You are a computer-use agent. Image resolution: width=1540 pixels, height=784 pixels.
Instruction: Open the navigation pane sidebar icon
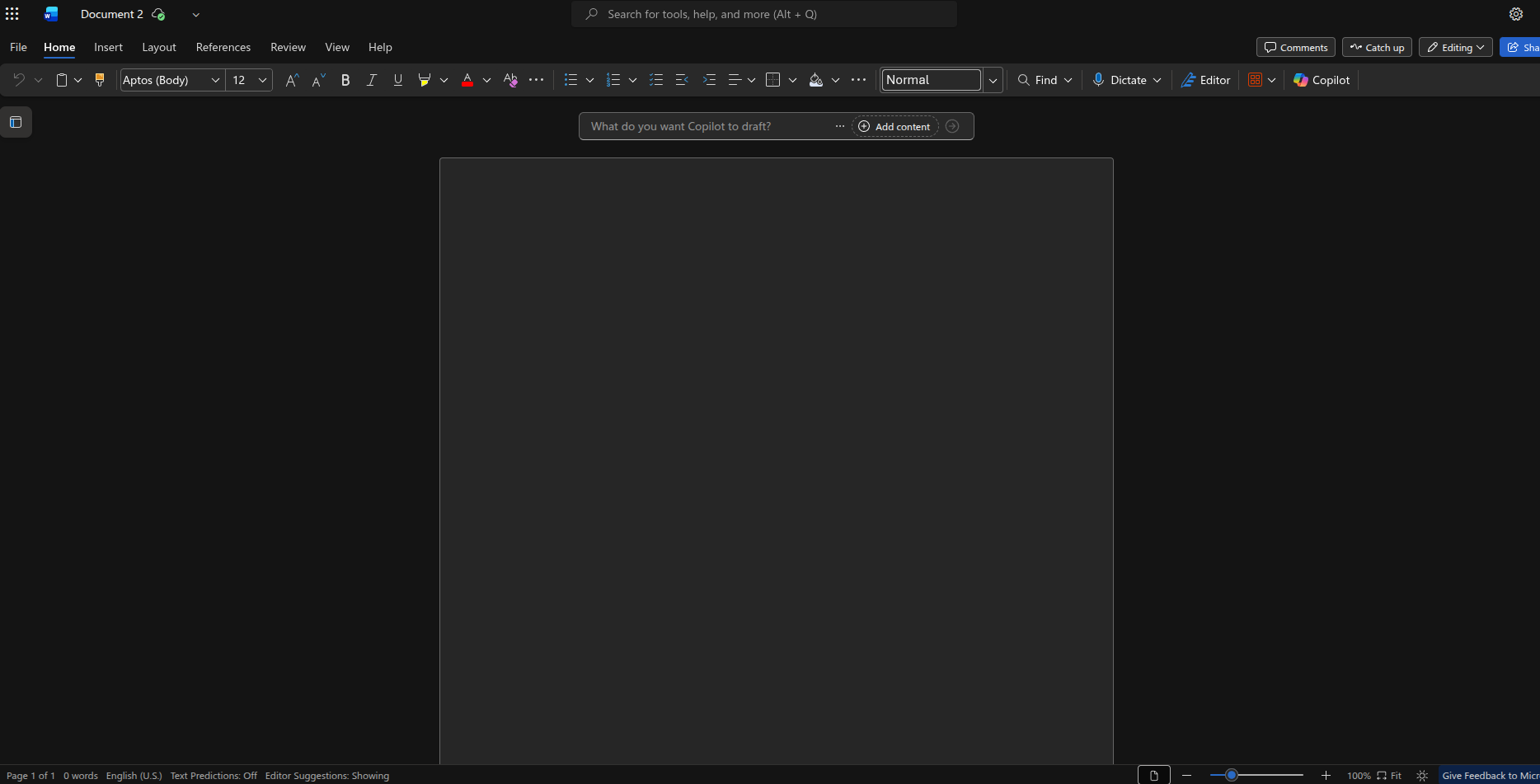coord(16,122)
